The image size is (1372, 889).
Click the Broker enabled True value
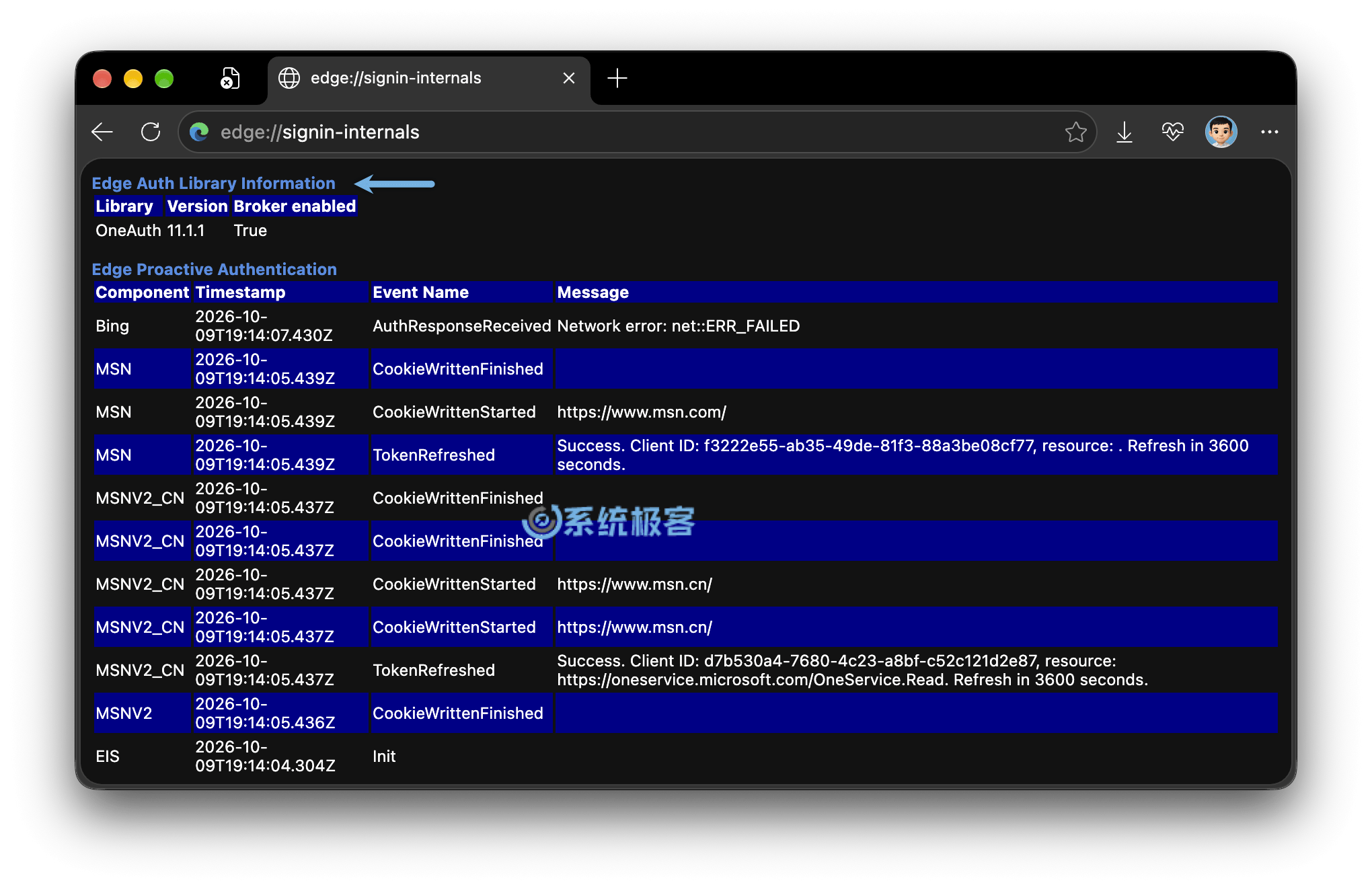click(x=250, y=231)
